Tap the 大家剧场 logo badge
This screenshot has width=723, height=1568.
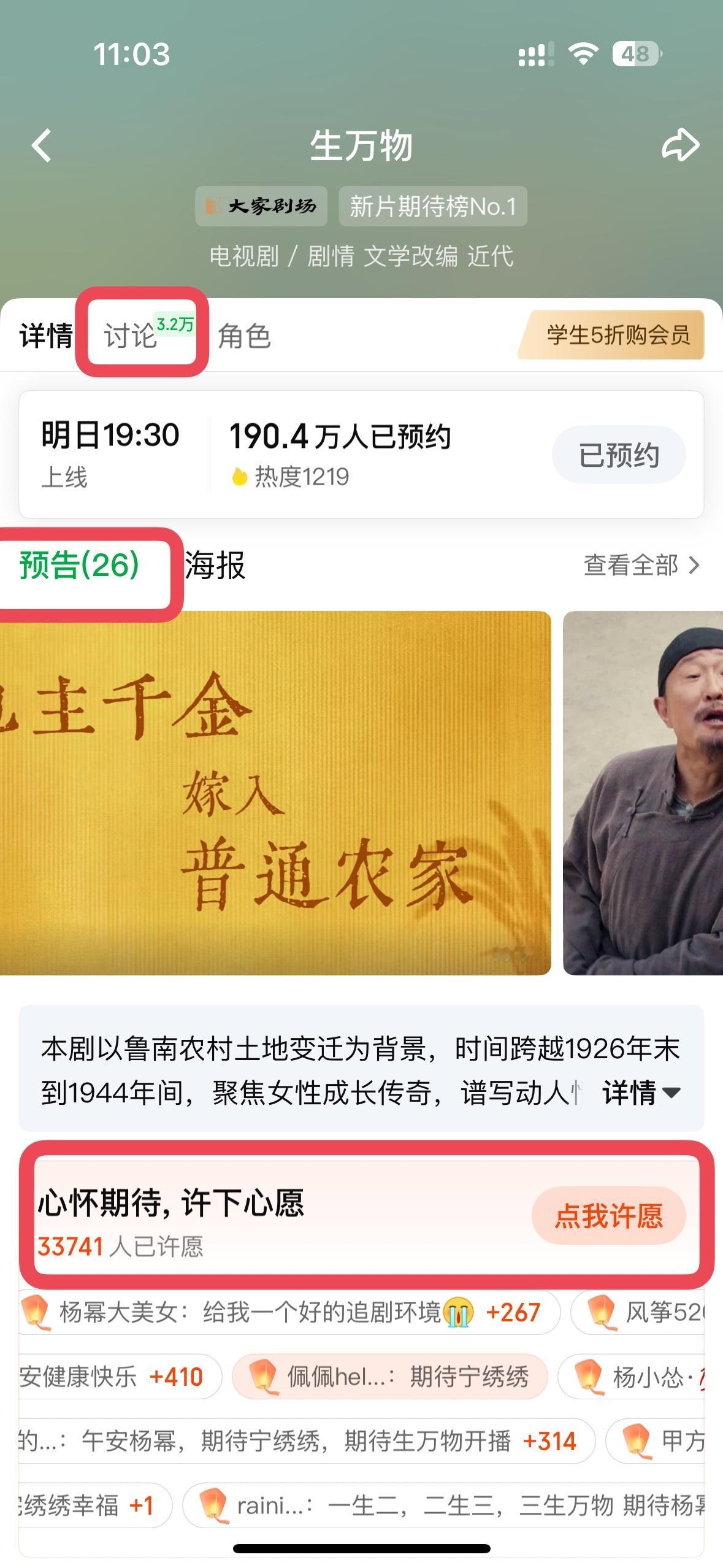pyautogui.click(x=261, y=206)
